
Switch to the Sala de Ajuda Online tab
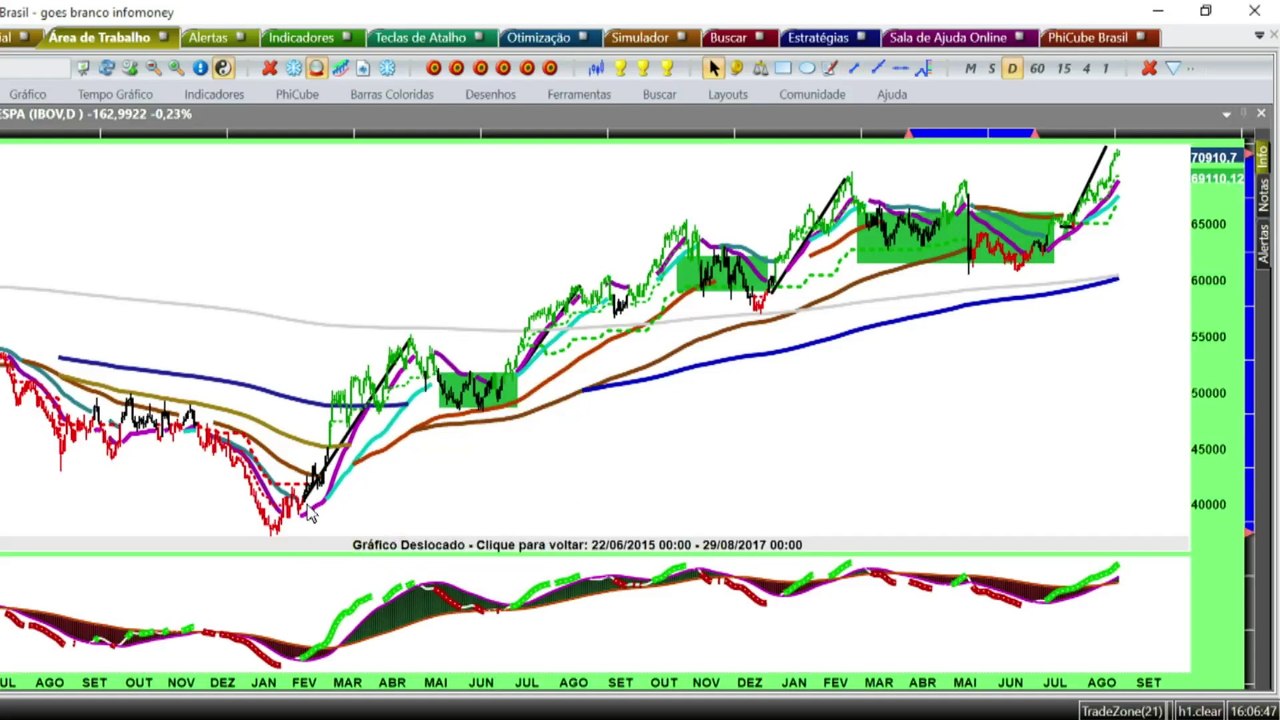click(958, 37)
